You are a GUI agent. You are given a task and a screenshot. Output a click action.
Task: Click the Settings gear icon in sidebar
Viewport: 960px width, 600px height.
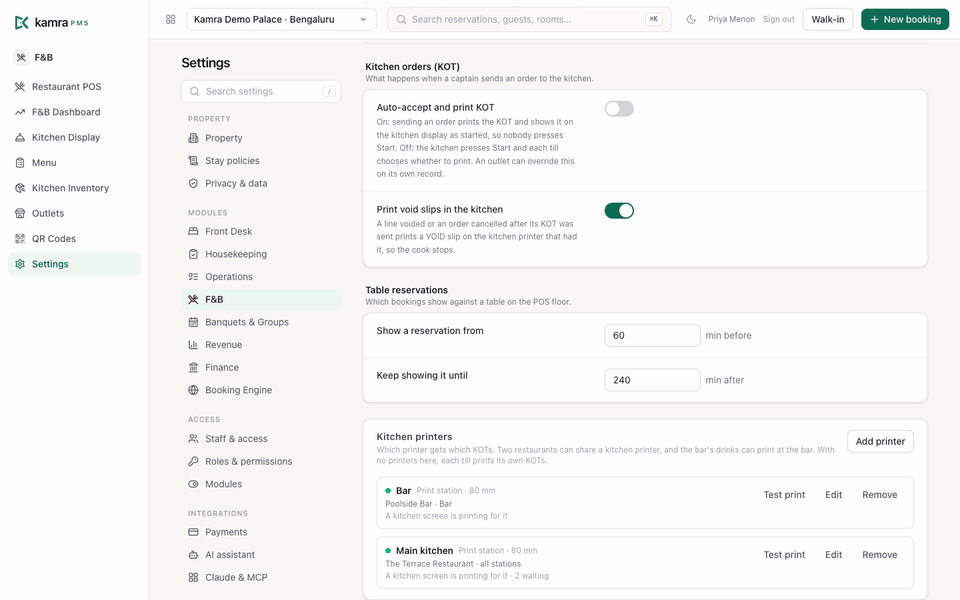(x=20, y=264)
